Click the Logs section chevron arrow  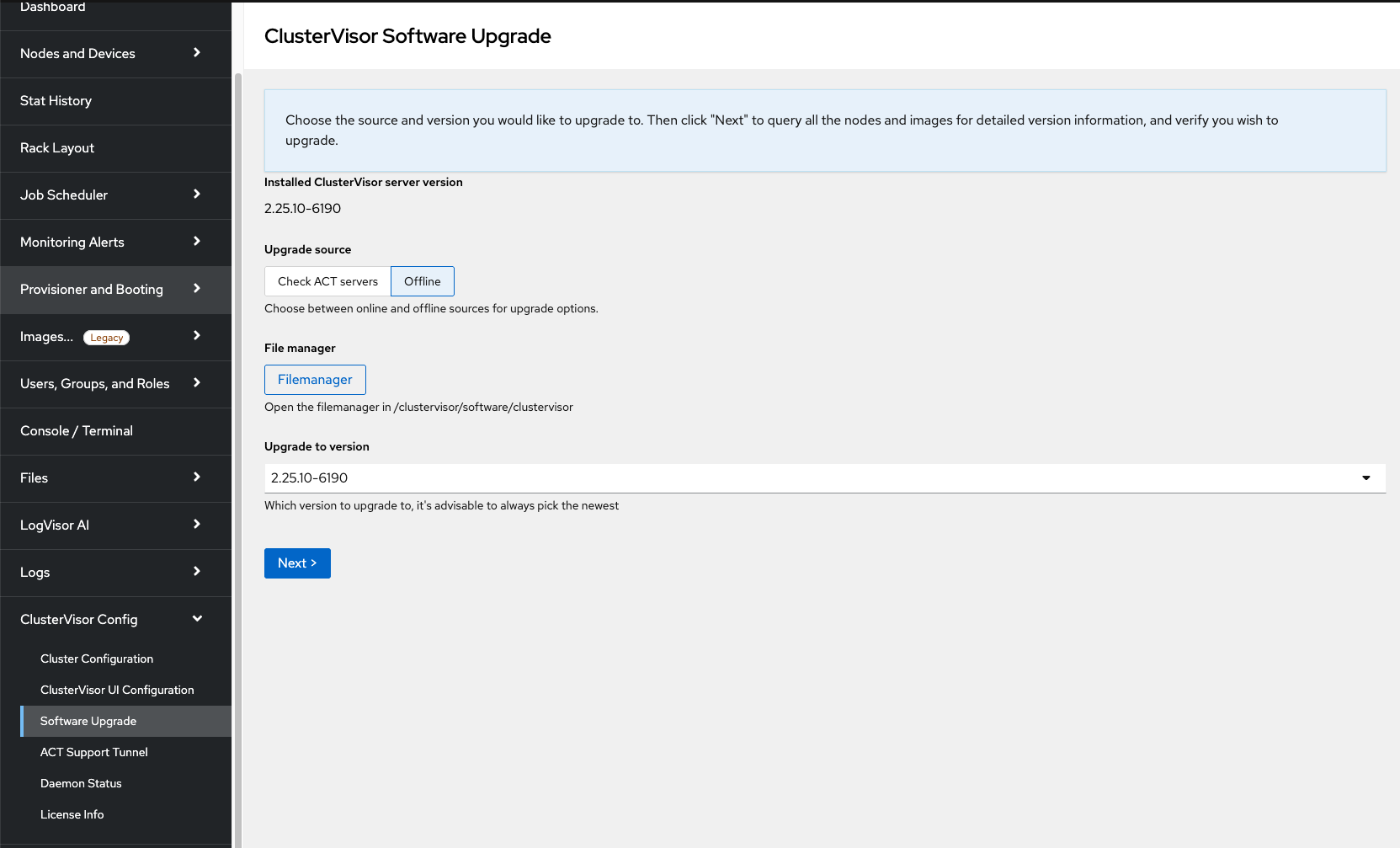197,572
